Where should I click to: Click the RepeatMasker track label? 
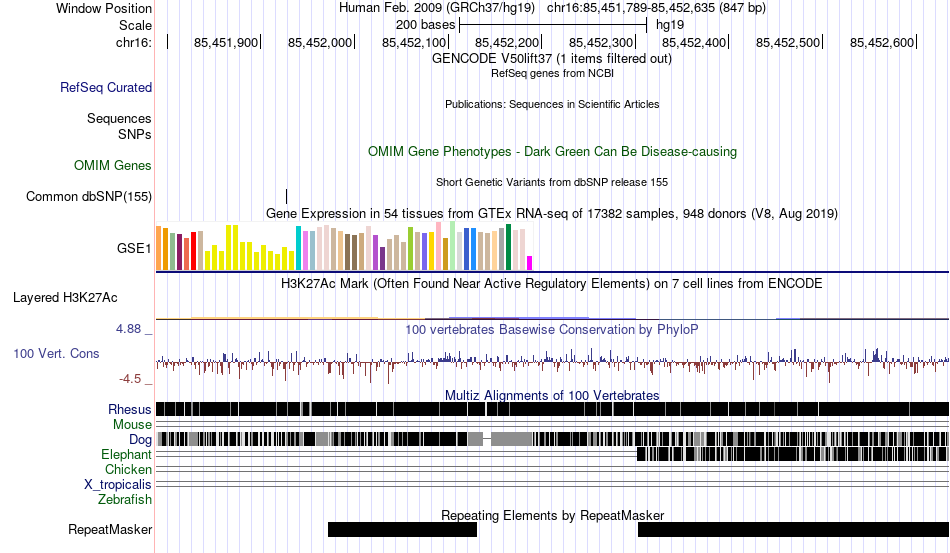pos(110,529)
